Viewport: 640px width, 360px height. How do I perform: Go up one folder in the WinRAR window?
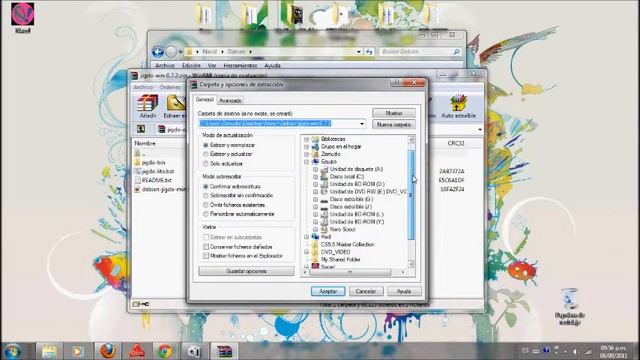(141, 129)
